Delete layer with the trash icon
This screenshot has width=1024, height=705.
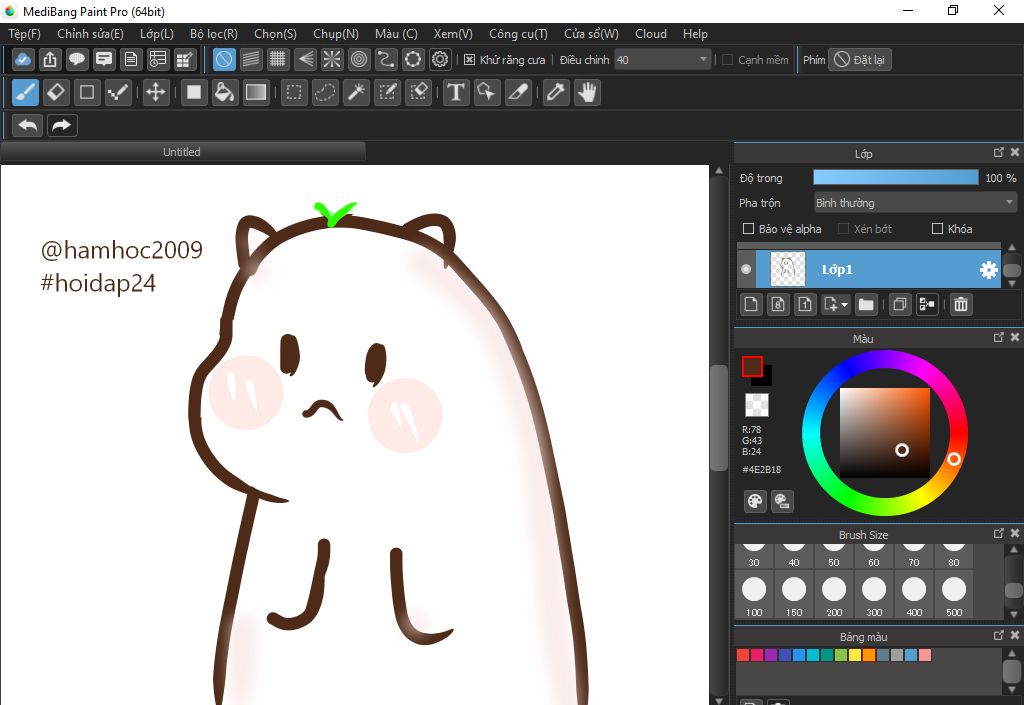[x=961, y=304]
